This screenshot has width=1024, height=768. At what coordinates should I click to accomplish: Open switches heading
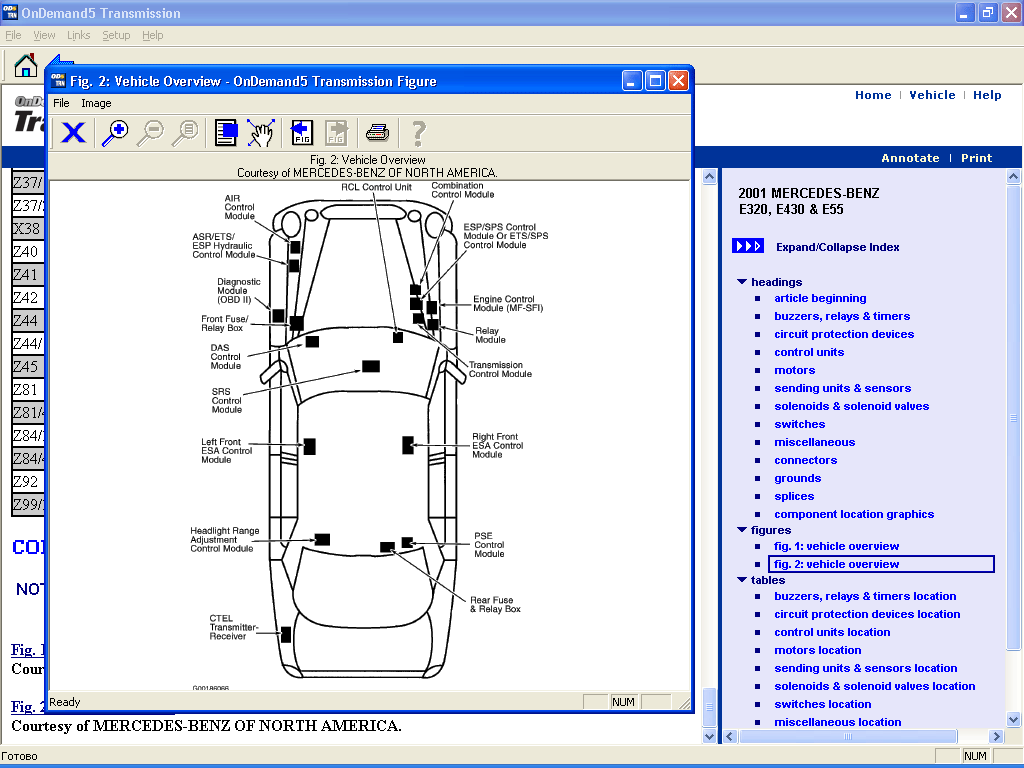click(799, 424)
